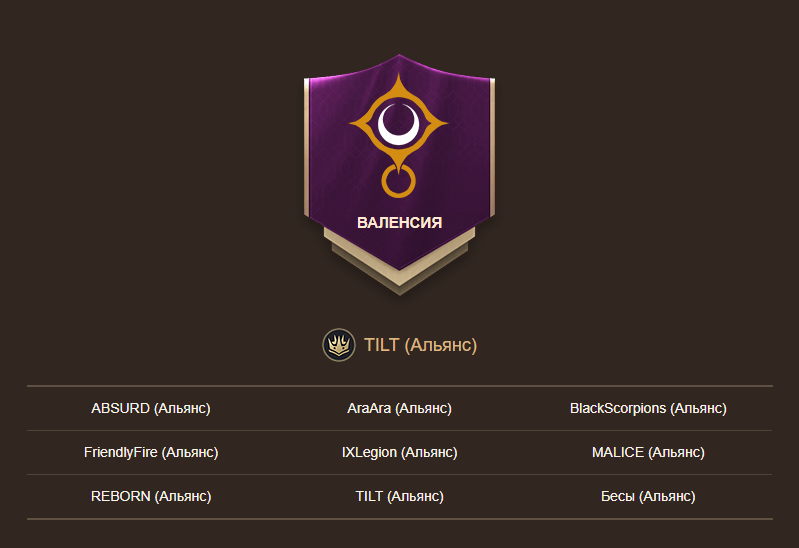
Task: Click the golden eye emblem on the shield
Action: 398,123
